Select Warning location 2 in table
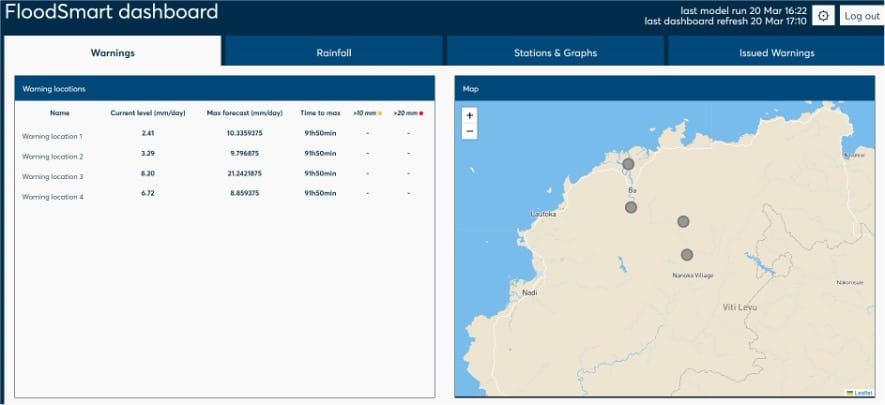The image size is (885, 405). point(52,156)
